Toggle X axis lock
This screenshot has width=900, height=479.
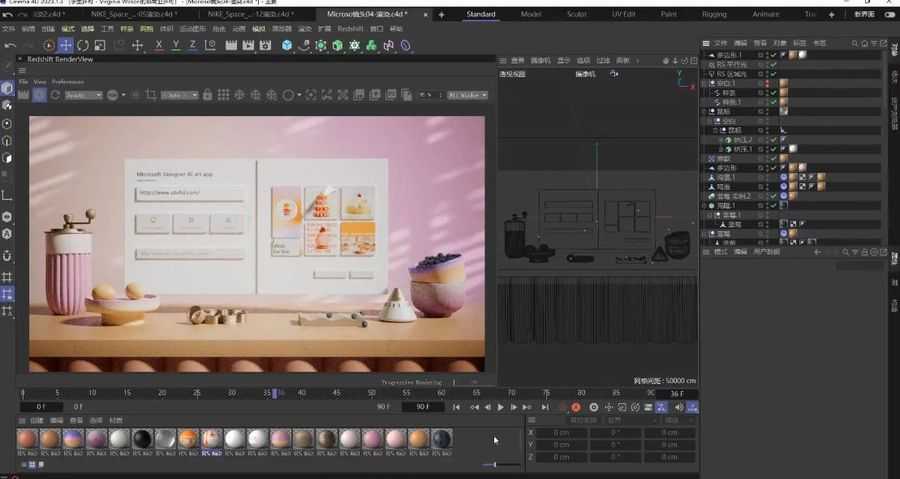coord(159,45)
